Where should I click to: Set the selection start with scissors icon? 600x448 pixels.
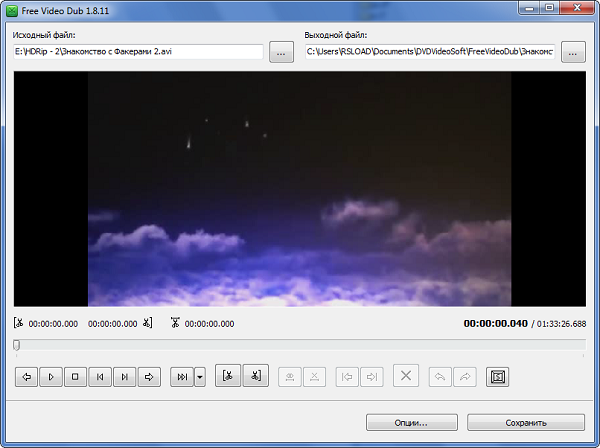coord(228,375)
